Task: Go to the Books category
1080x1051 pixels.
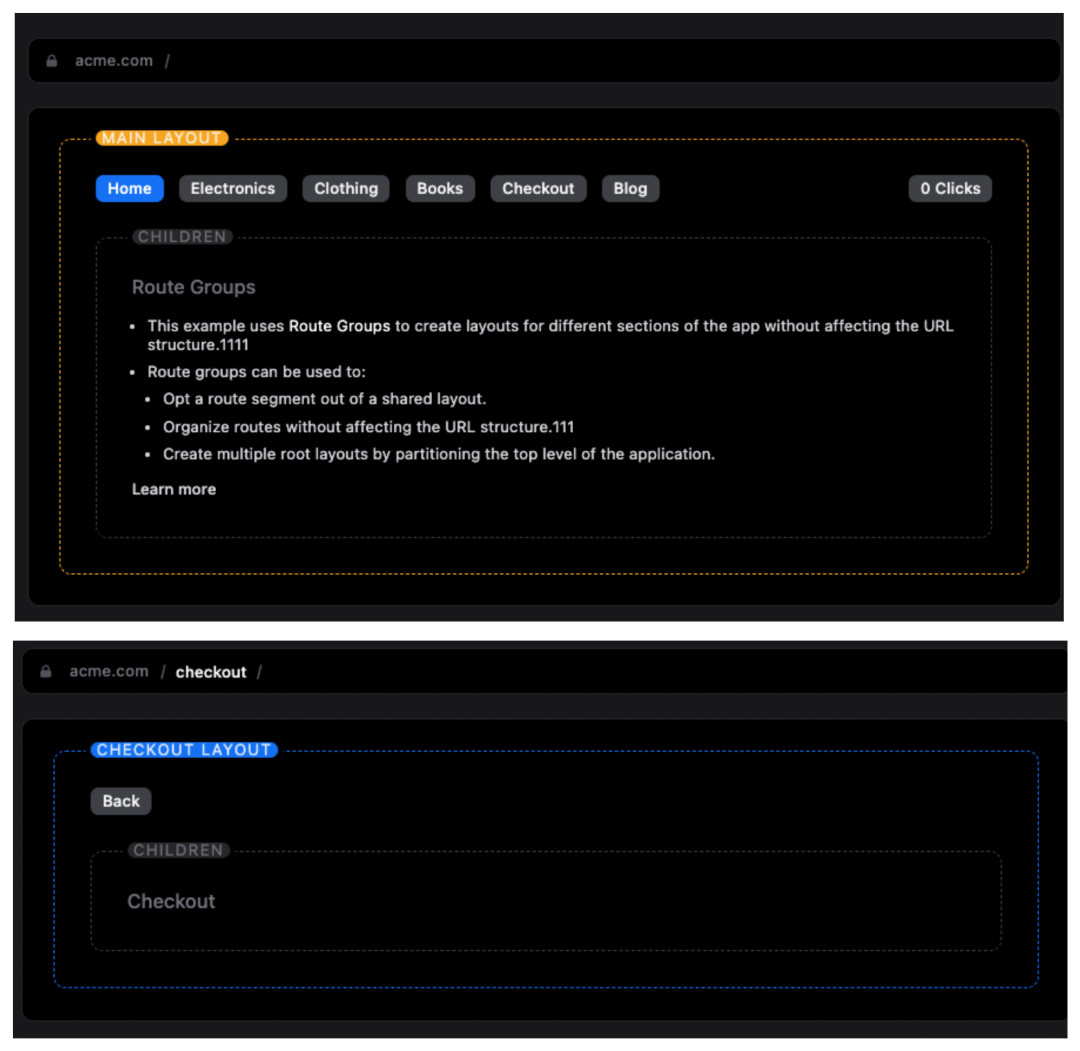Action: pos(440,189)
